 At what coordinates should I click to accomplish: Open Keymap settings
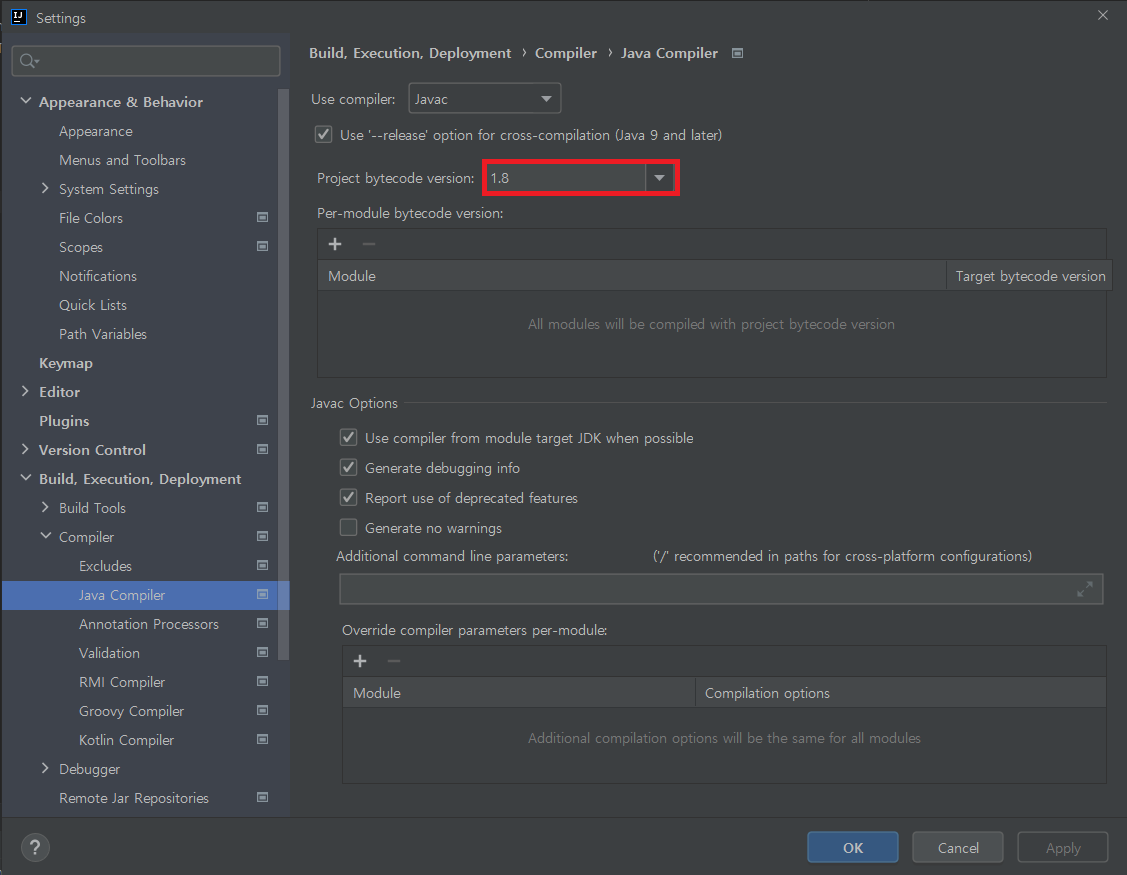[65, 363]
